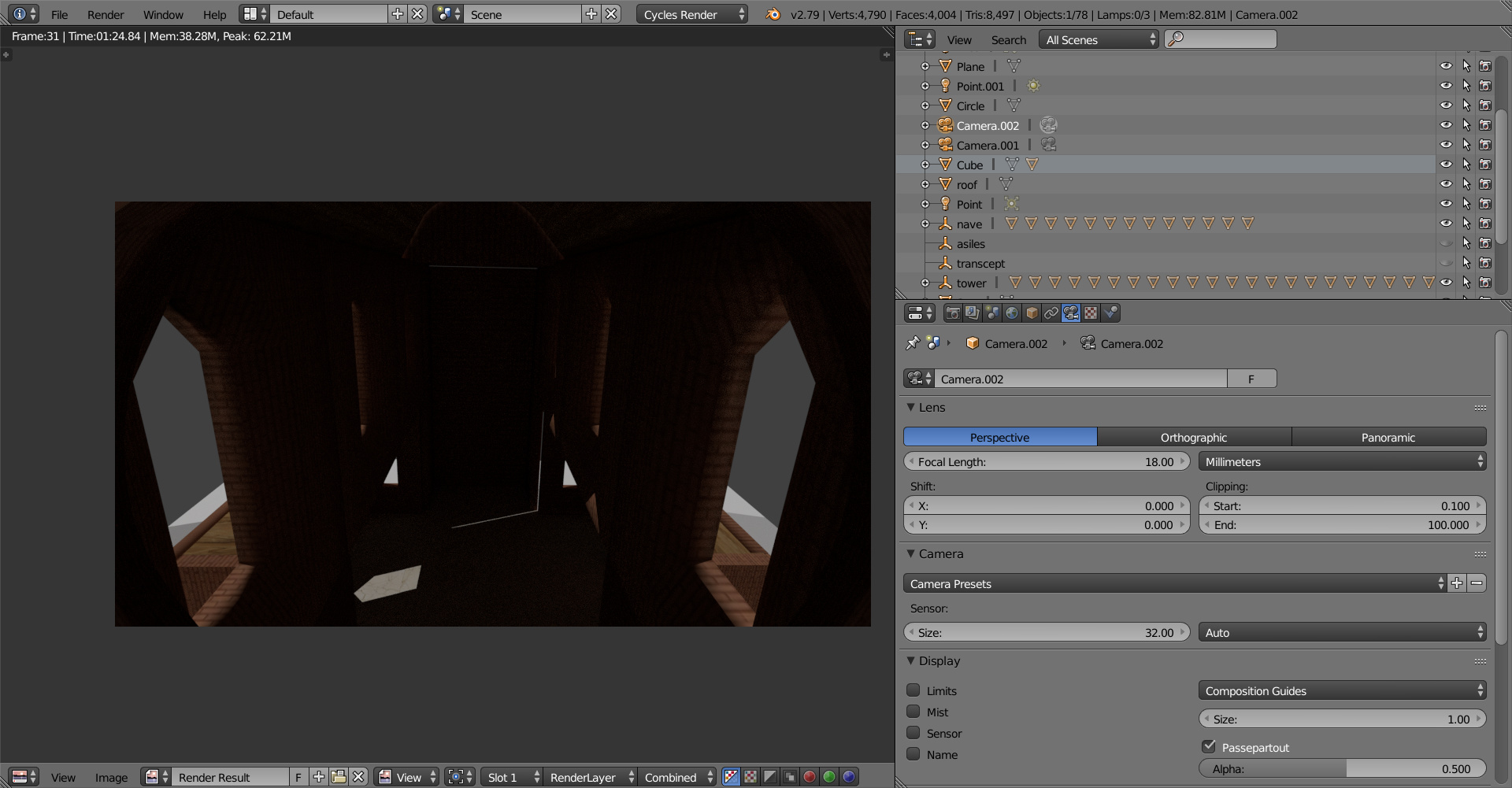The height and width of the screenshot is (788, 1512).
Task: Toggle selectability of the roof object
Action: click(x=1466, y=184)
